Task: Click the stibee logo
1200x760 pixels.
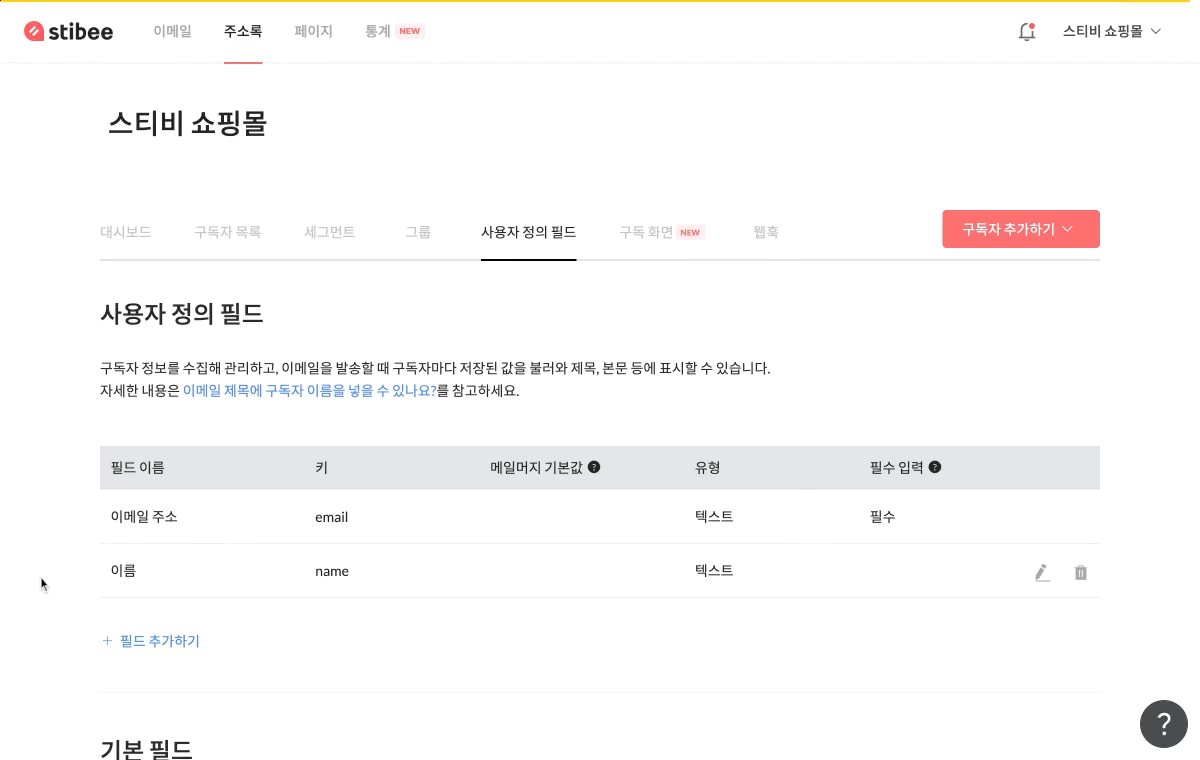Action: [x=68, y=32]
